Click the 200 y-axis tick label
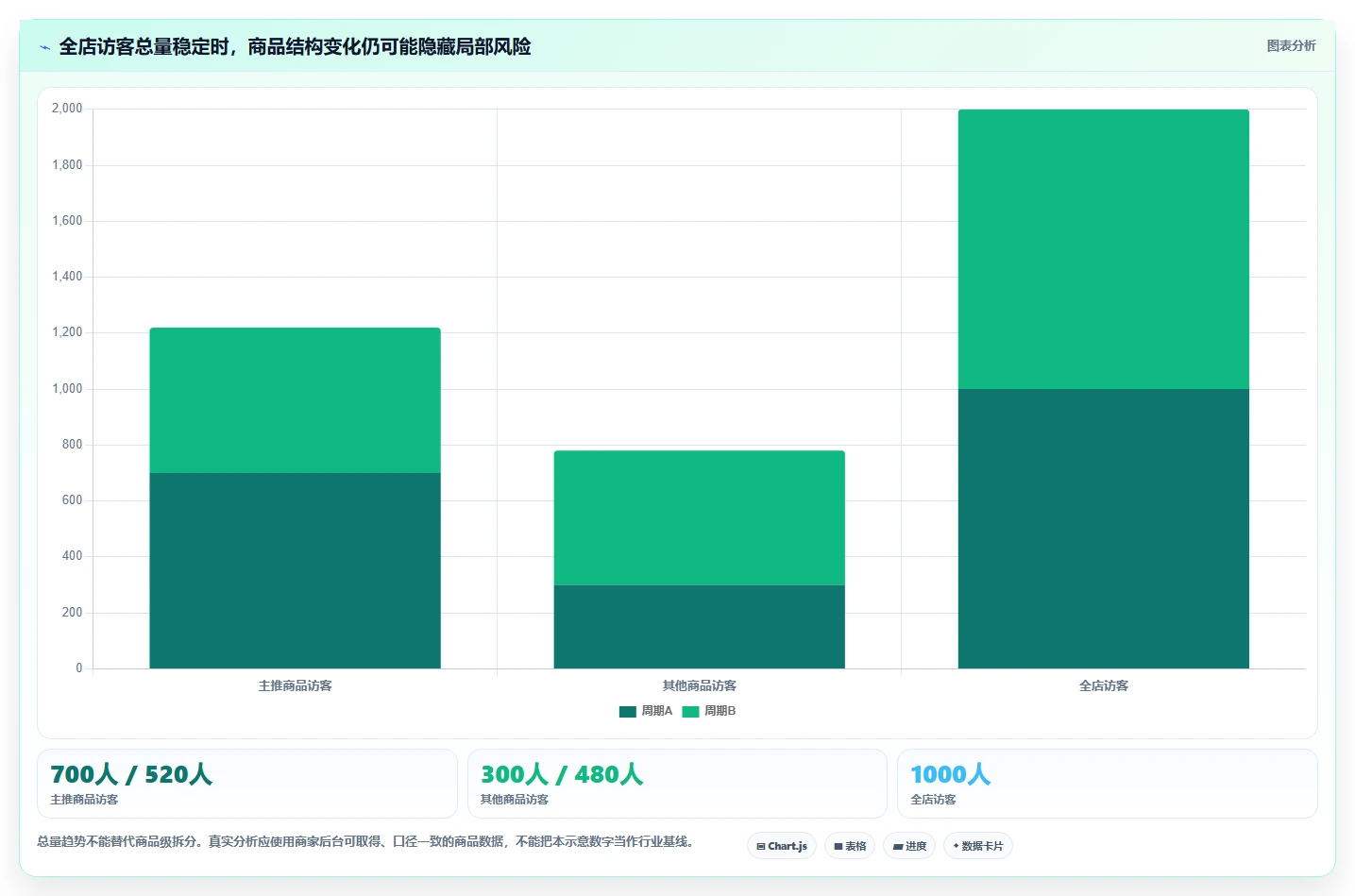1355x896 pixels. [x=72, y=613]
